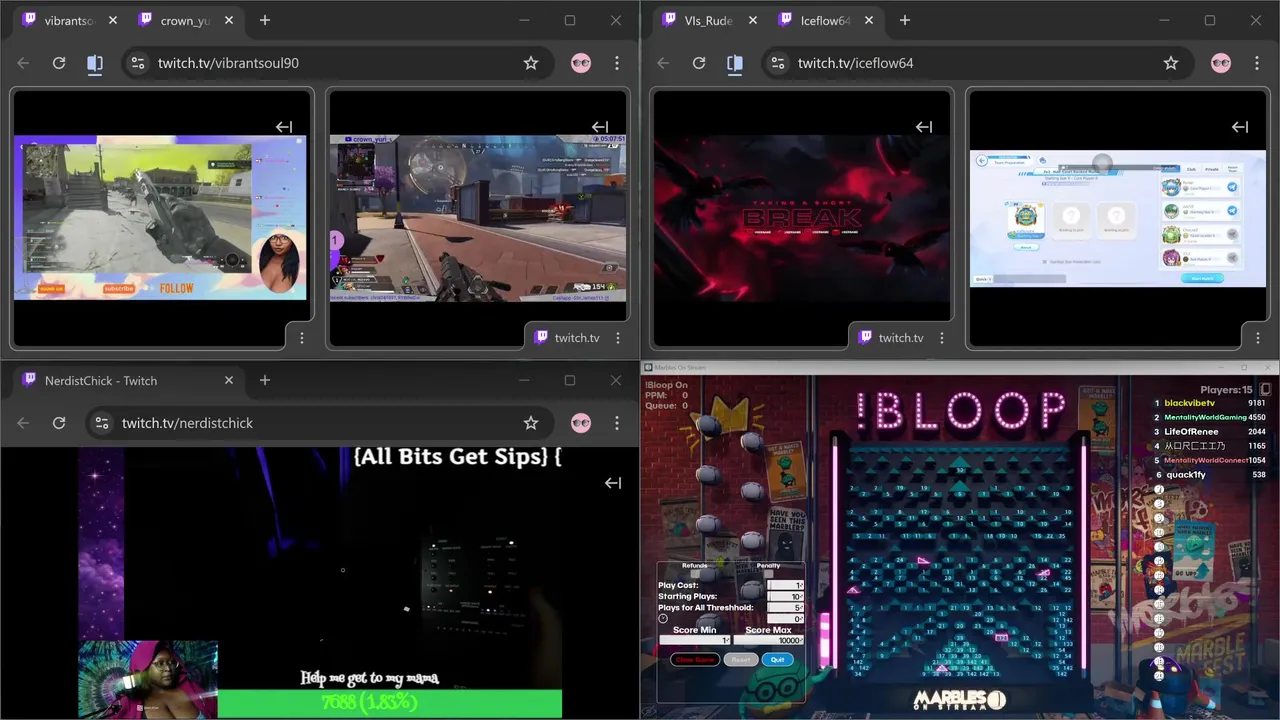View site info for twitch.tv/nerdistchick
The image size is (1280, 720).
click(x=102, y=423)
